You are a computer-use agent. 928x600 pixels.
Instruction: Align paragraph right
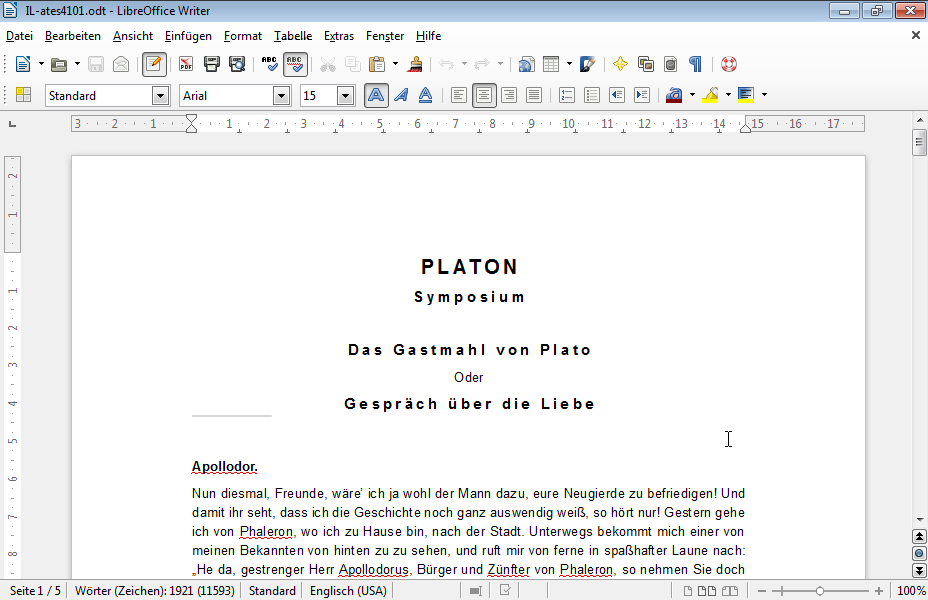coord(509,95)
